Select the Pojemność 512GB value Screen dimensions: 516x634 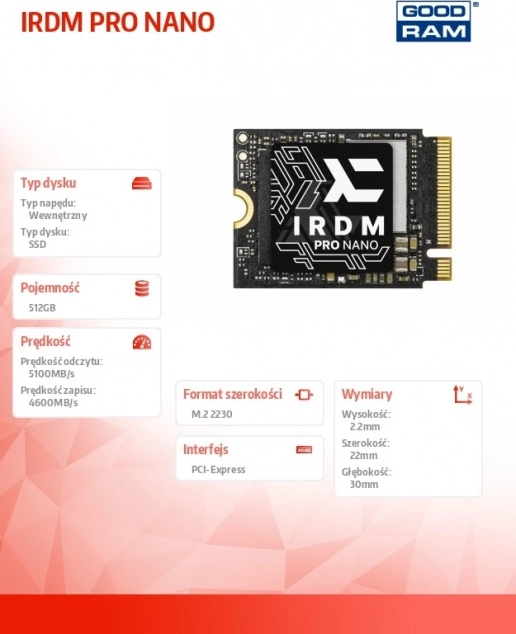[42, 308]
